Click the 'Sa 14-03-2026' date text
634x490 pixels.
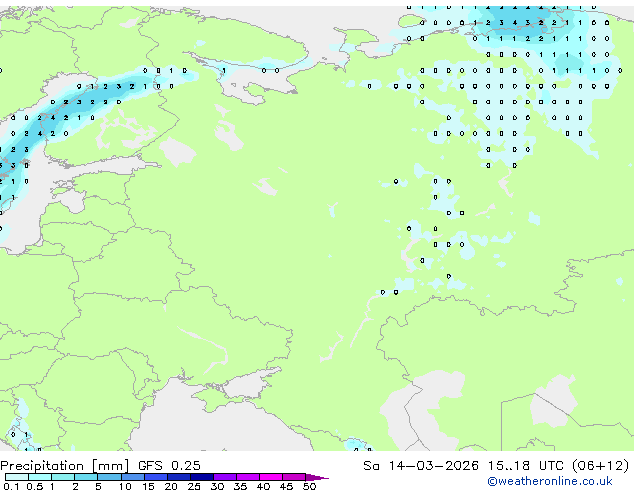(421, 466)
